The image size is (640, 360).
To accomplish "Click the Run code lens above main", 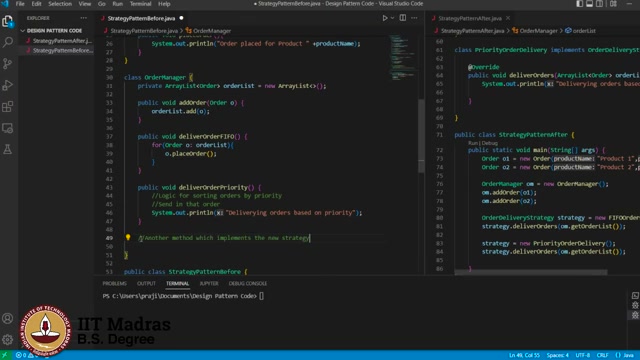I will coord(473,143).
